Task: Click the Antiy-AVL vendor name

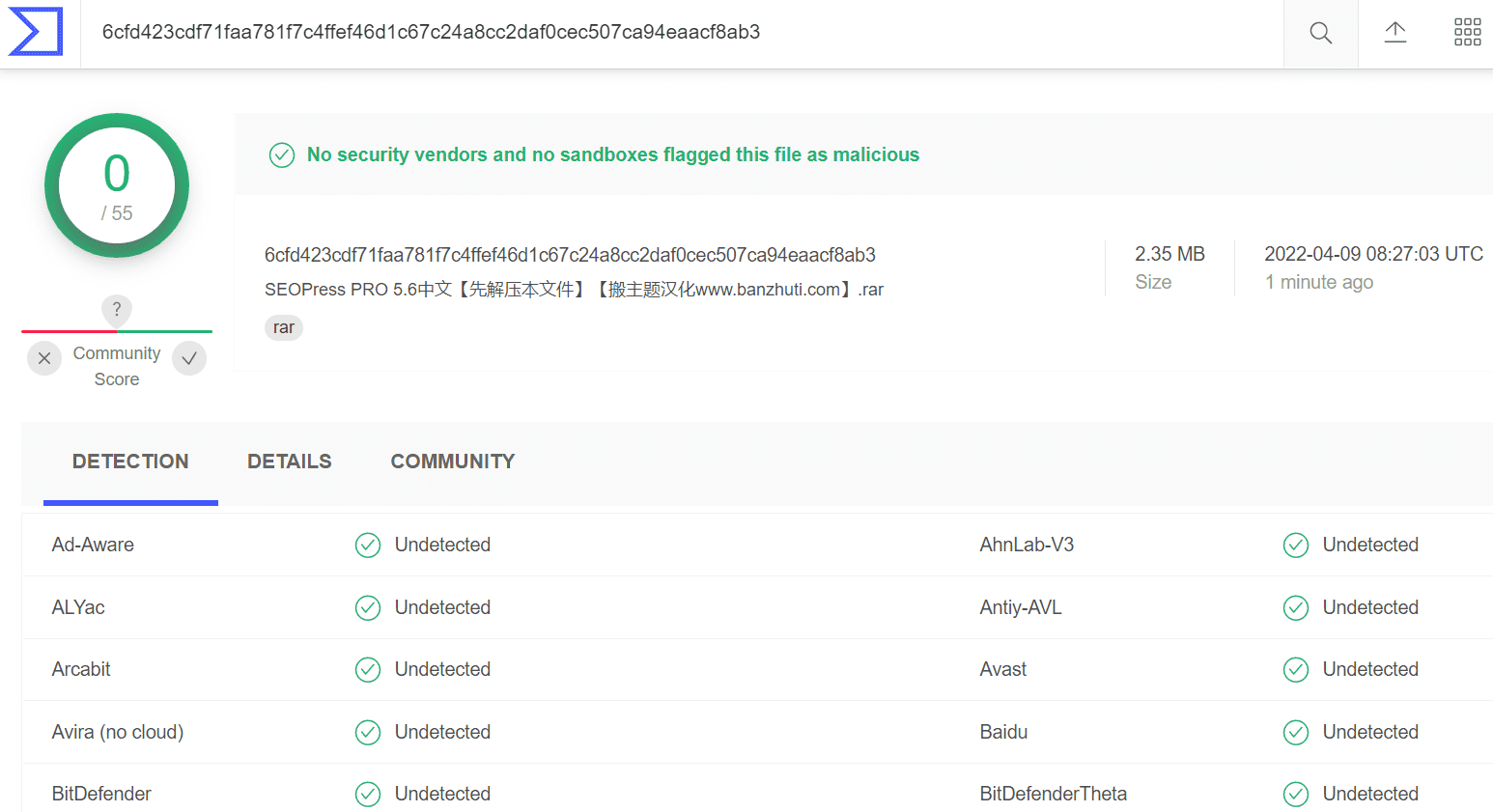Action: coord(1021,608)
